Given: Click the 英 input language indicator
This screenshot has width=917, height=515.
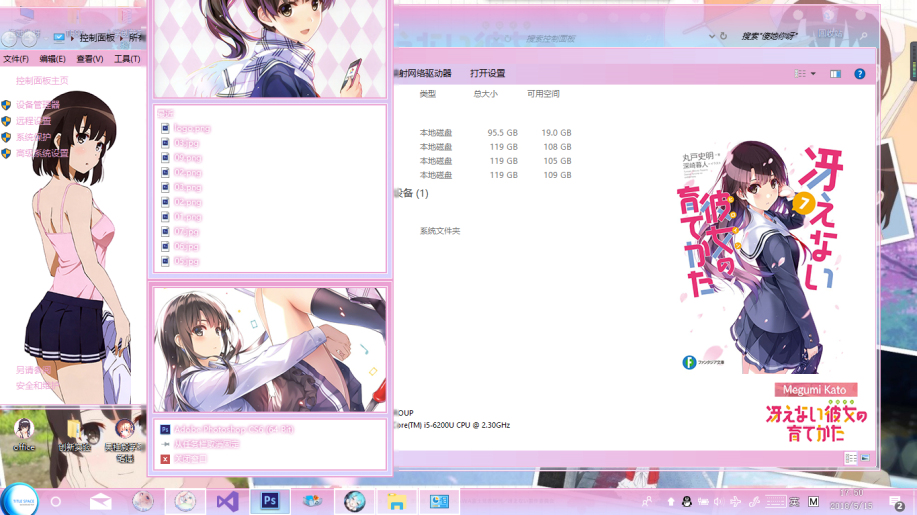Looking at the screenshot, I should (794, 502).
